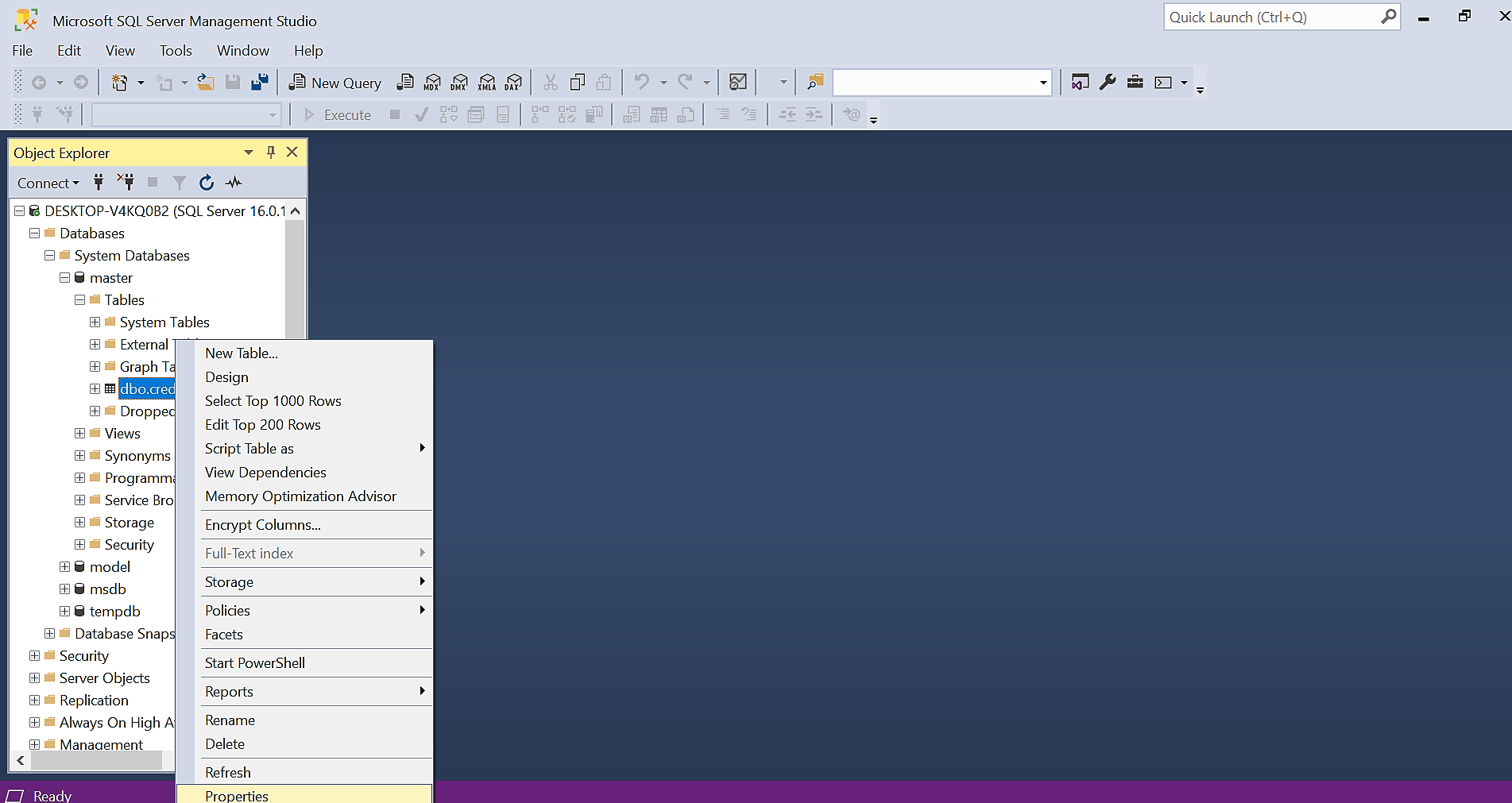
Task: Select the model database in the tree
Action: [110, 567]
